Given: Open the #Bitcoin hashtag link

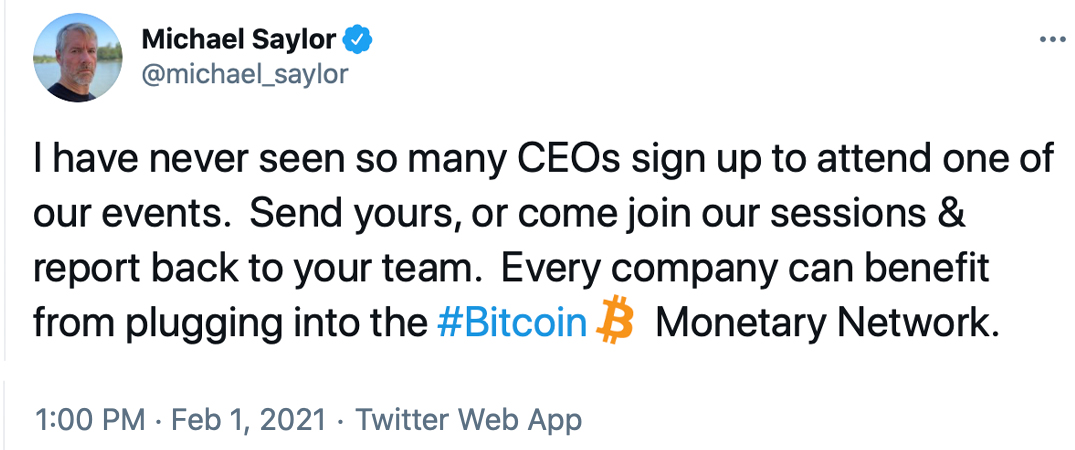Looking at the screenshot, I should (511, 324).
